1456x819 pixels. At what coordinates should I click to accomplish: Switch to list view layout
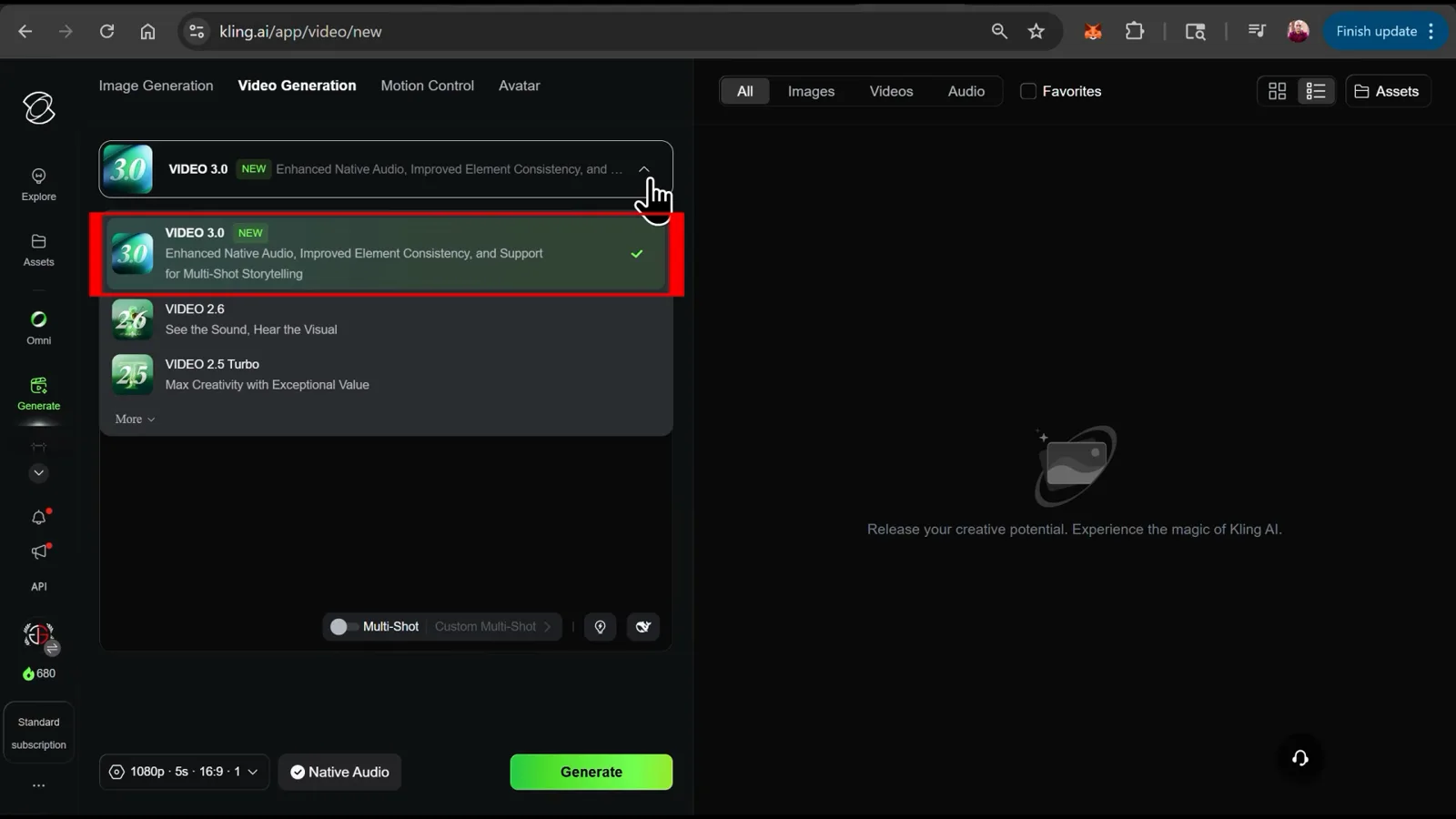pos(1316,91)
